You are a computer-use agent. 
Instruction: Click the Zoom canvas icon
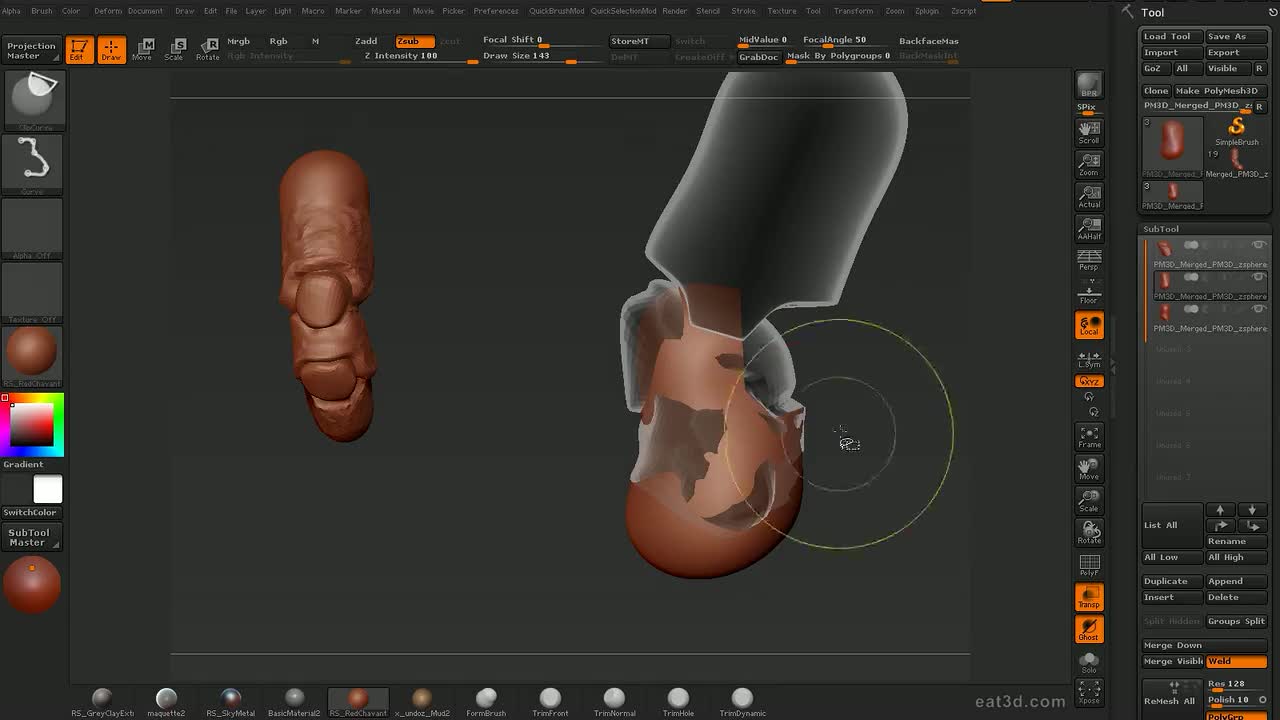tap(1089, 163)
